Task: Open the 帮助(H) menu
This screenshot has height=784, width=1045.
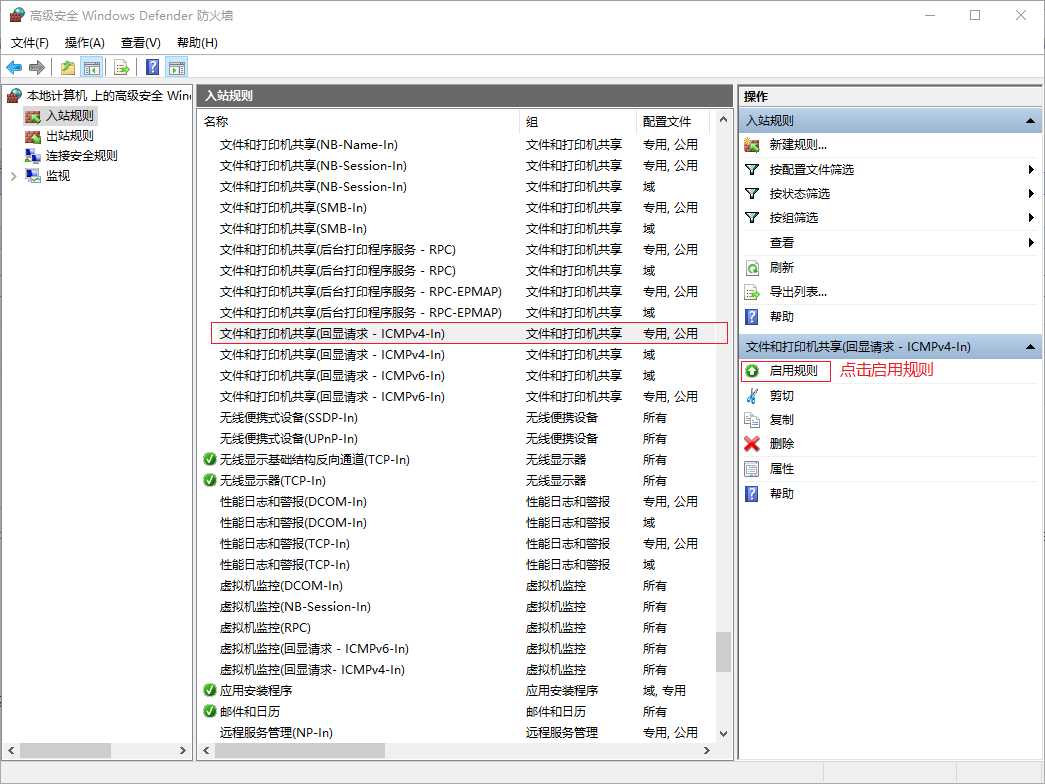Action: click(197, 43)
